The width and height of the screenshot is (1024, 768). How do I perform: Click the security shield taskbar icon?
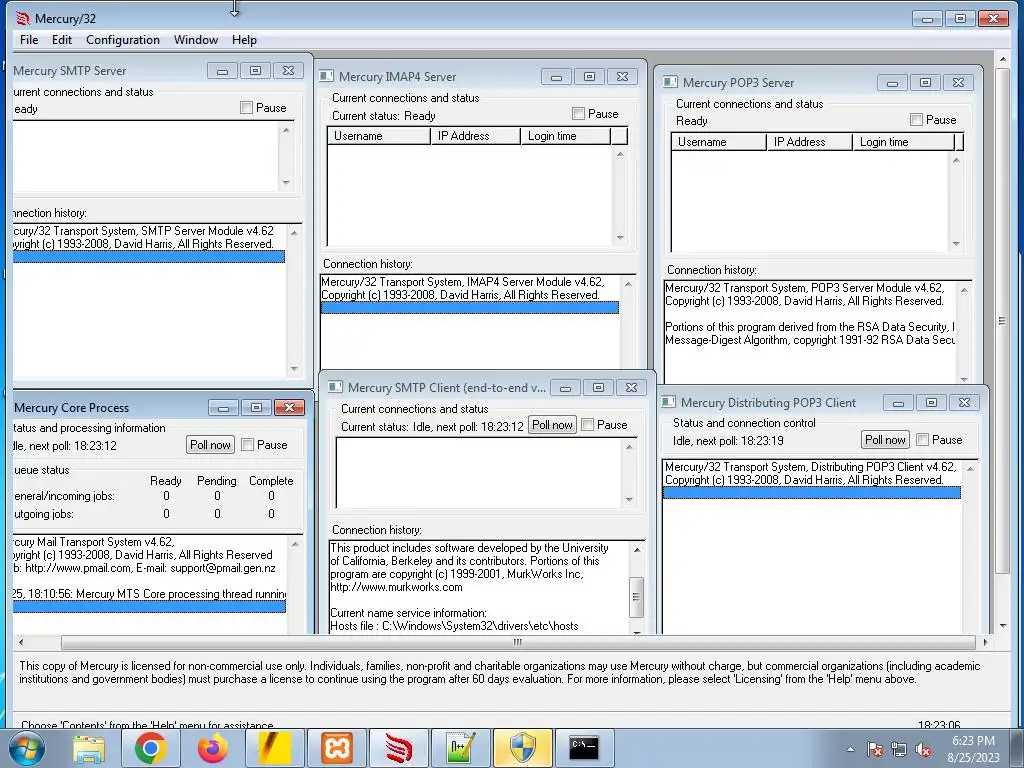pyautogui.click(x=522, y=748)
